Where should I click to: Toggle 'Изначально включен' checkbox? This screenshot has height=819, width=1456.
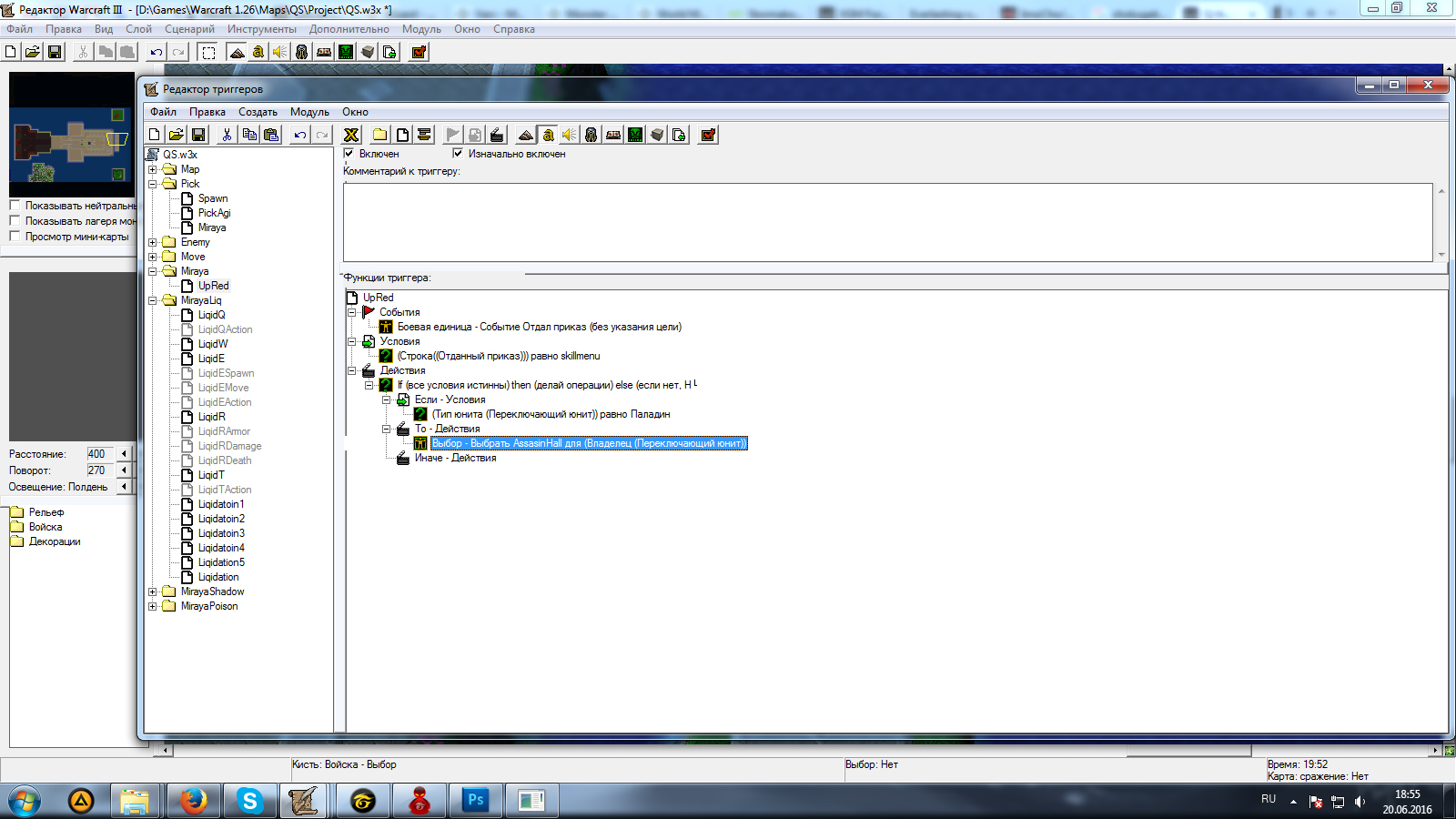coord(458,154)
